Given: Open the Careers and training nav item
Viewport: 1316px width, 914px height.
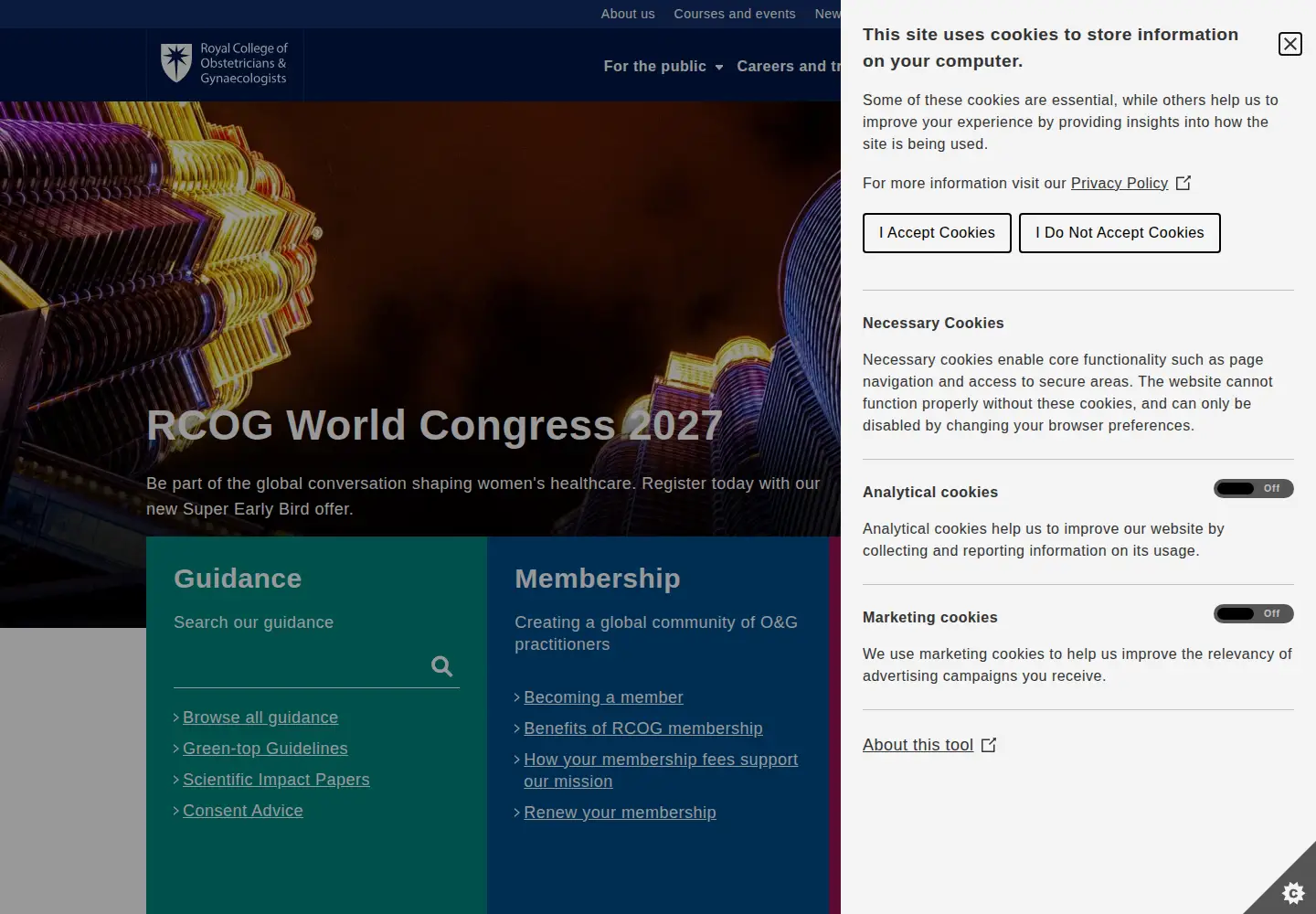Looking at the screenshot, I should tap(789, 66).
